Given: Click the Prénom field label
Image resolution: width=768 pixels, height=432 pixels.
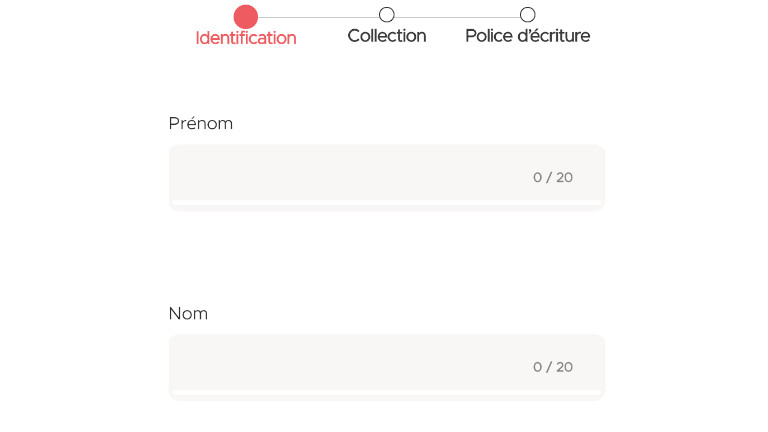Looking at the screenshot, I should click(x=201, y=123).
